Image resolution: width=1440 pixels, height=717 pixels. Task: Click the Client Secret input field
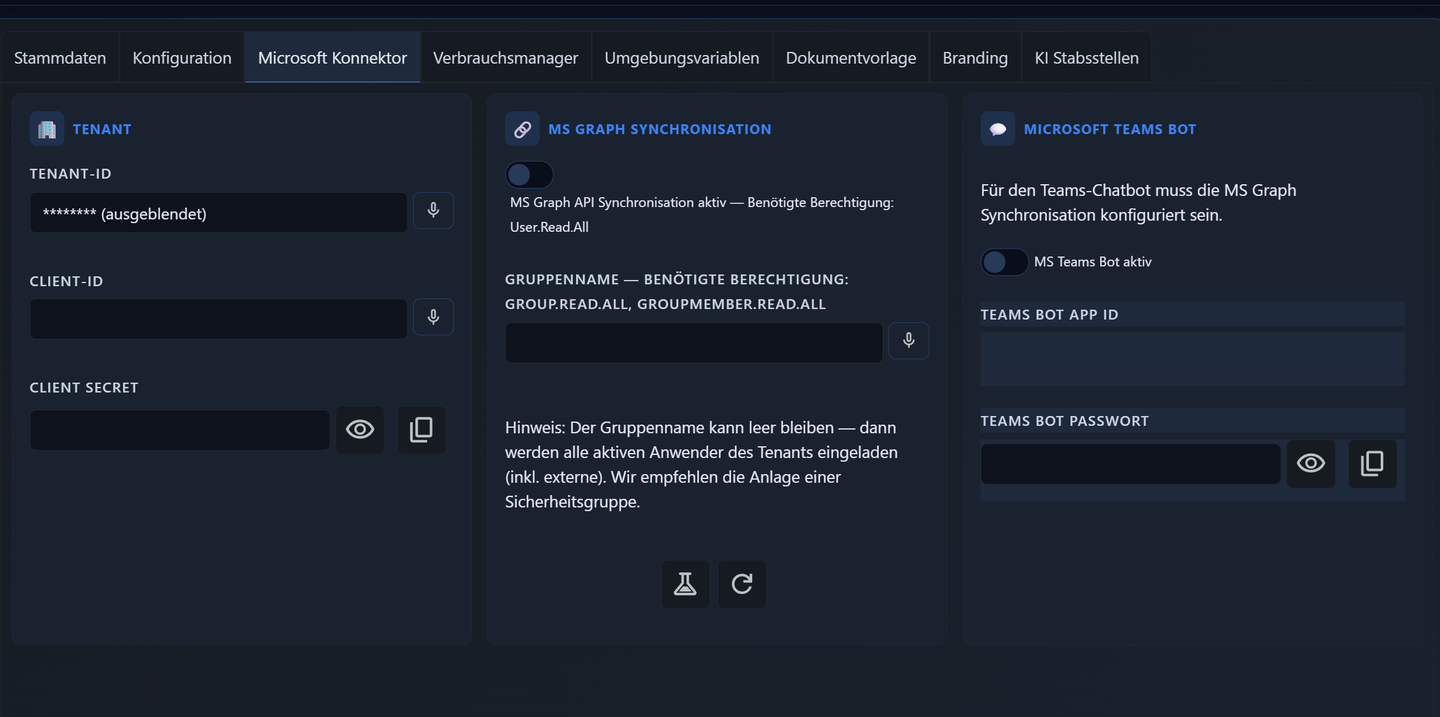180,430
